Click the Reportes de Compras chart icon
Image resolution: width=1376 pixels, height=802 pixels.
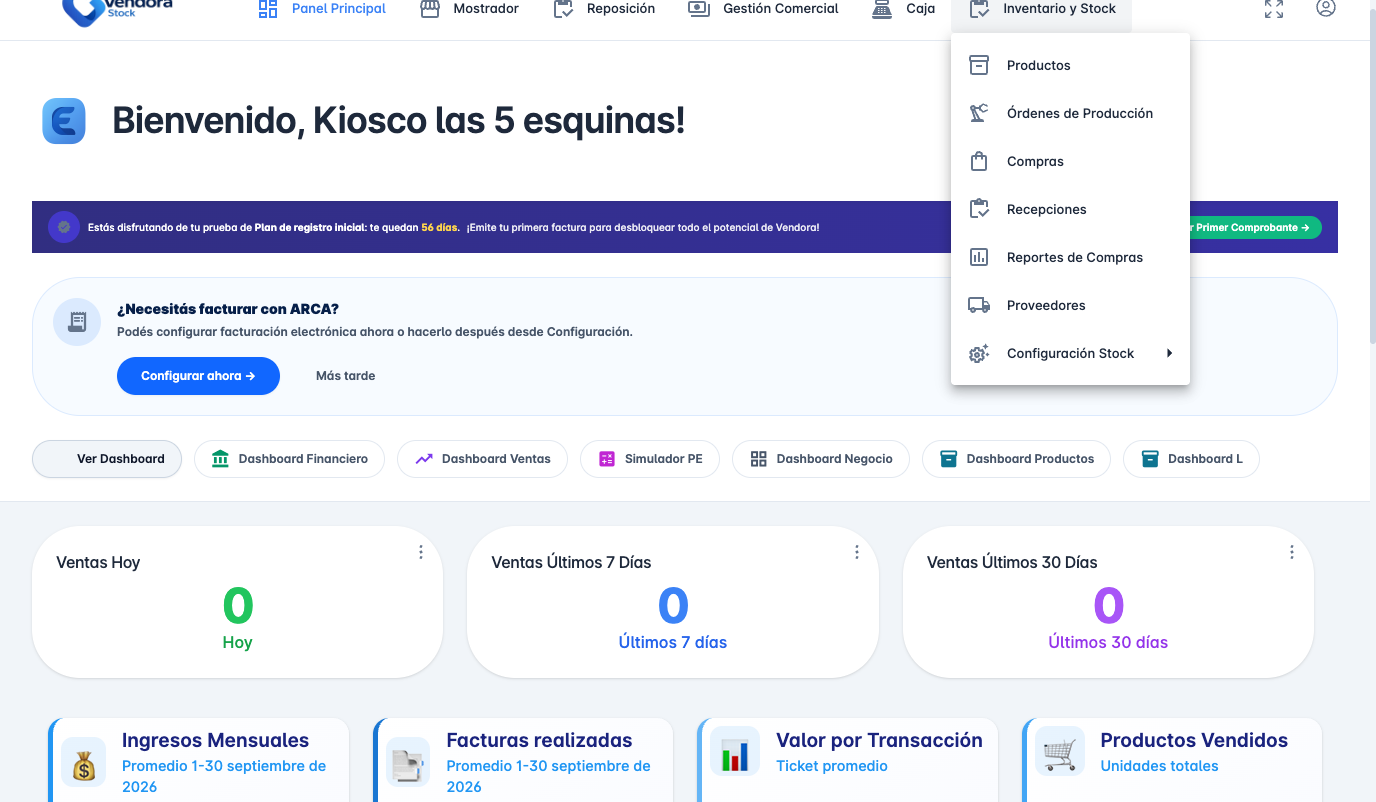point(979,257)
